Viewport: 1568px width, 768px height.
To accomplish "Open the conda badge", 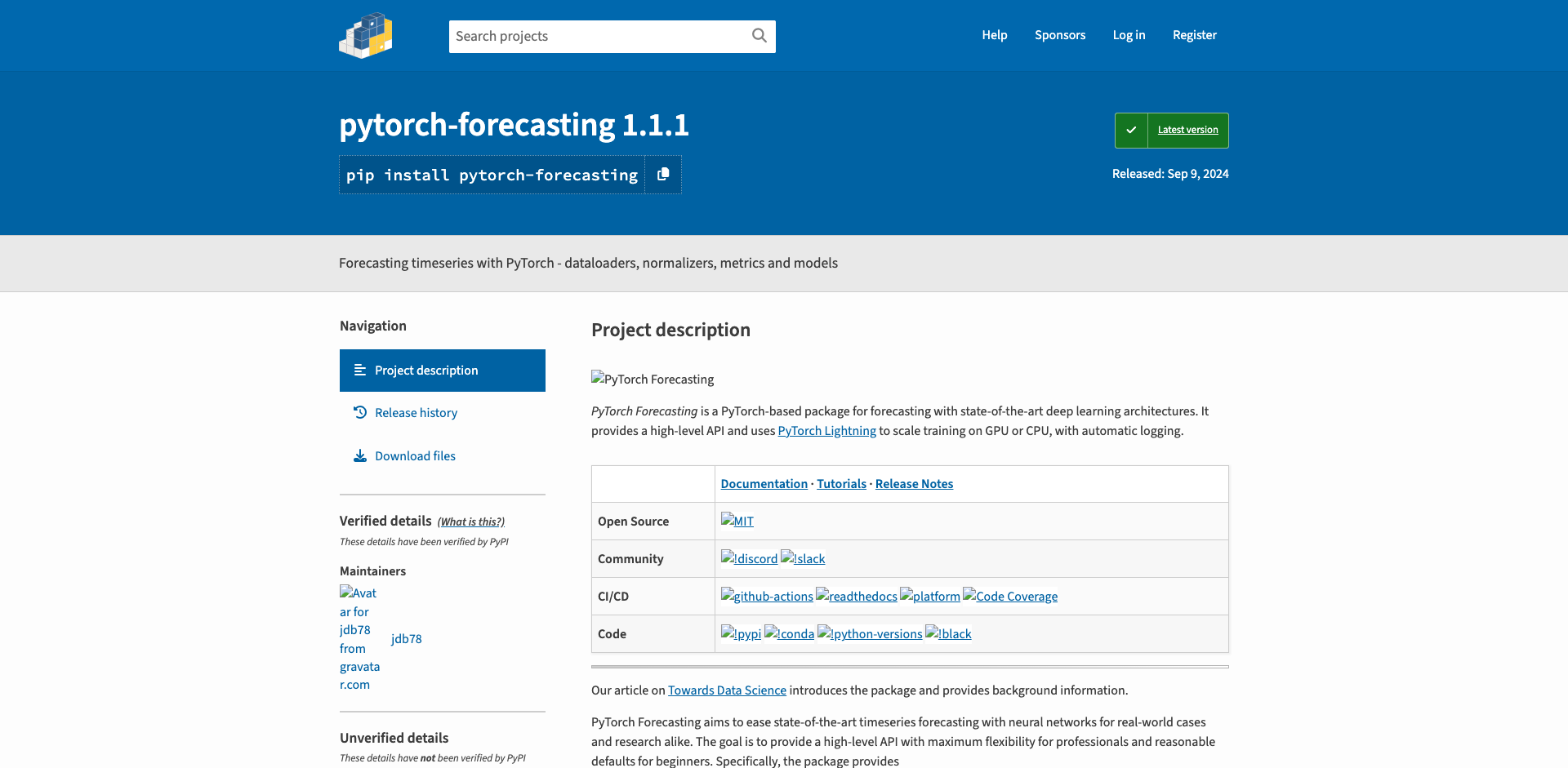I will (x=789, y=633).
